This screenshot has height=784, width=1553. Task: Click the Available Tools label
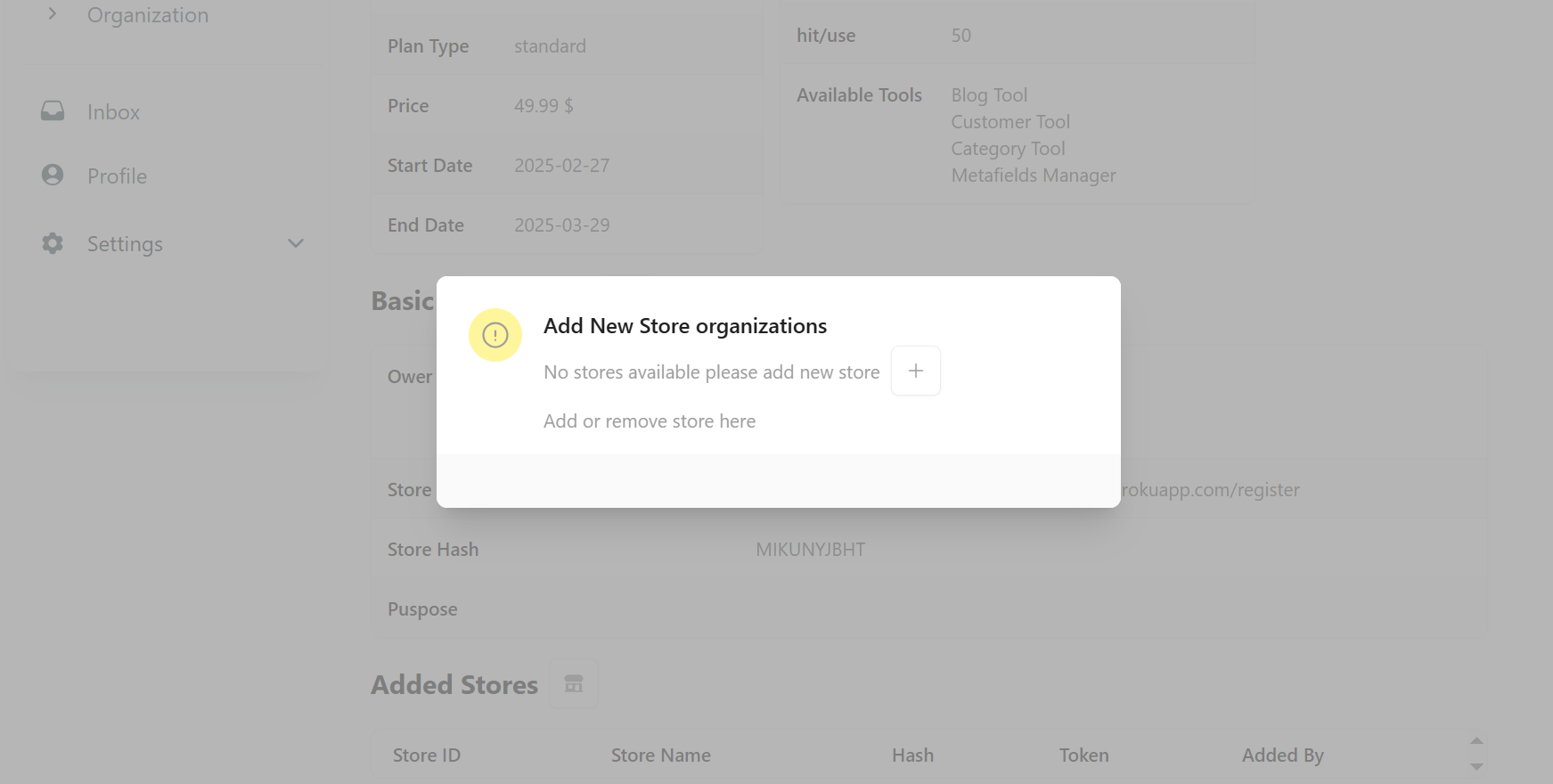click(859, 95)
